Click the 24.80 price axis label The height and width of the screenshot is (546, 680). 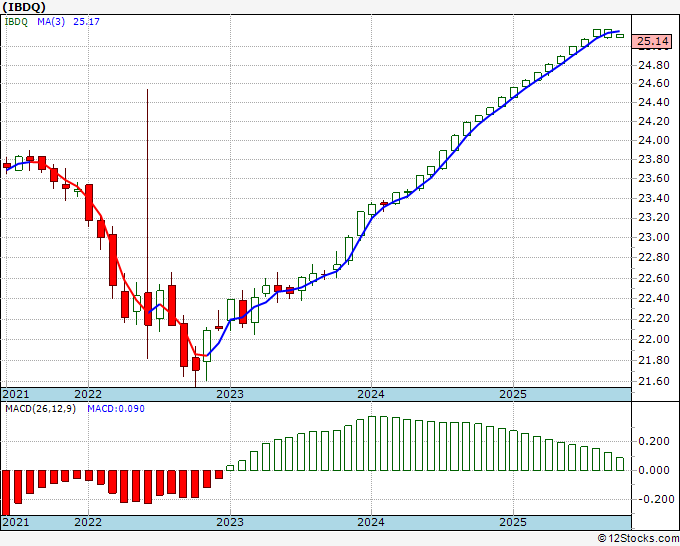click(x=654, y=65)
